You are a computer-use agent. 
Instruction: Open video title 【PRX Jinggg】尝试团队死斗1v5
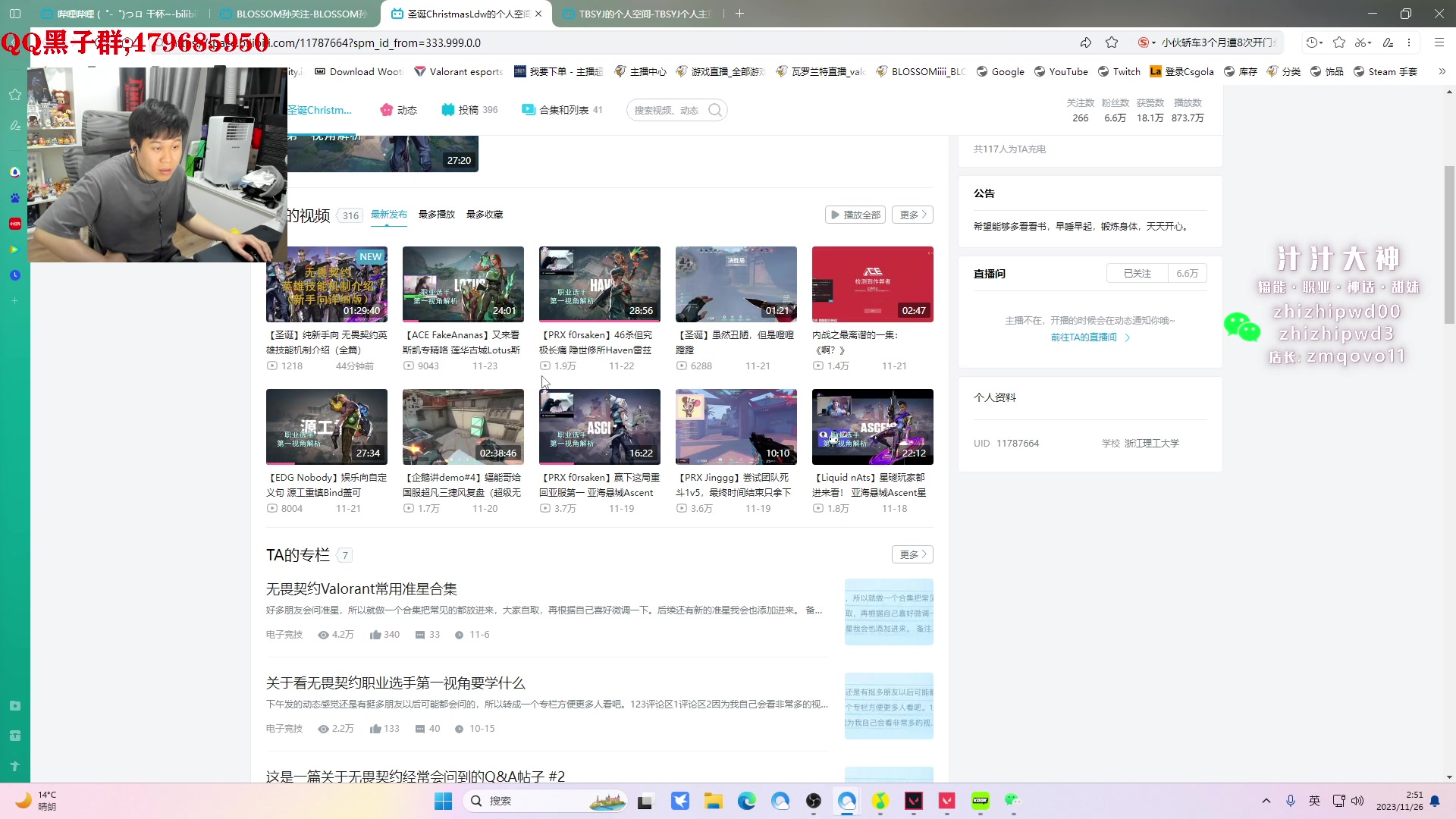click(x=733, y=485)
